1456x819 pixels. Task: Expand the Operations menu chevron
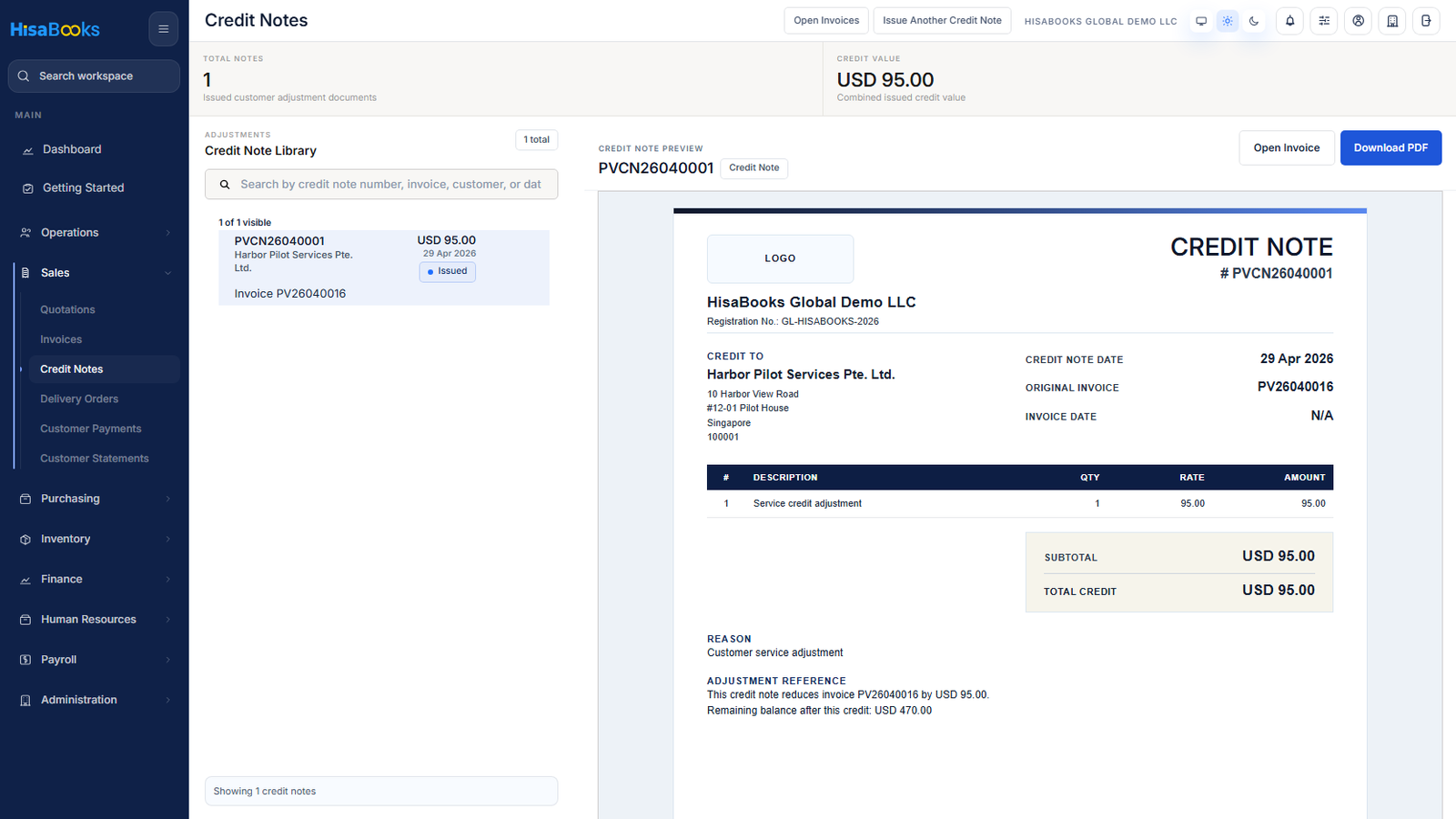tap(168, 233)
